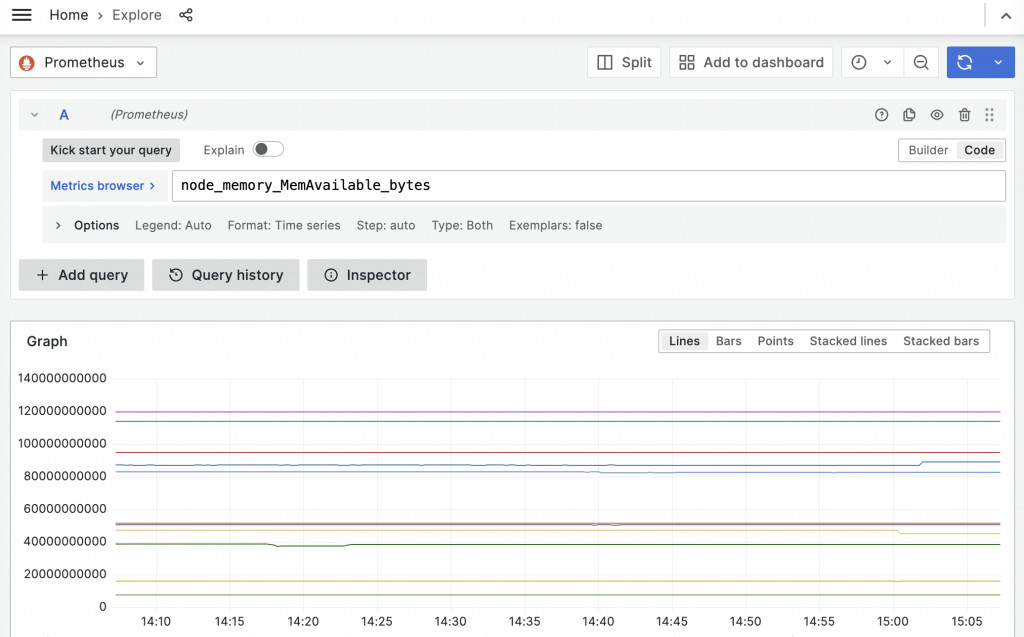
Task: Switch query editor to Builder mode
Action: click(928, 150)
